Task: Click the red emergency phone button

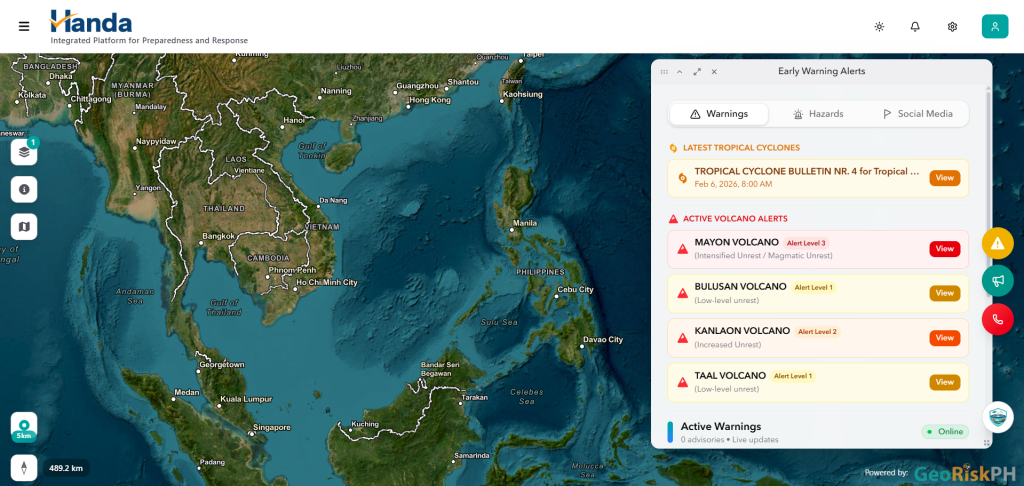Action: [x=997, y=319]
